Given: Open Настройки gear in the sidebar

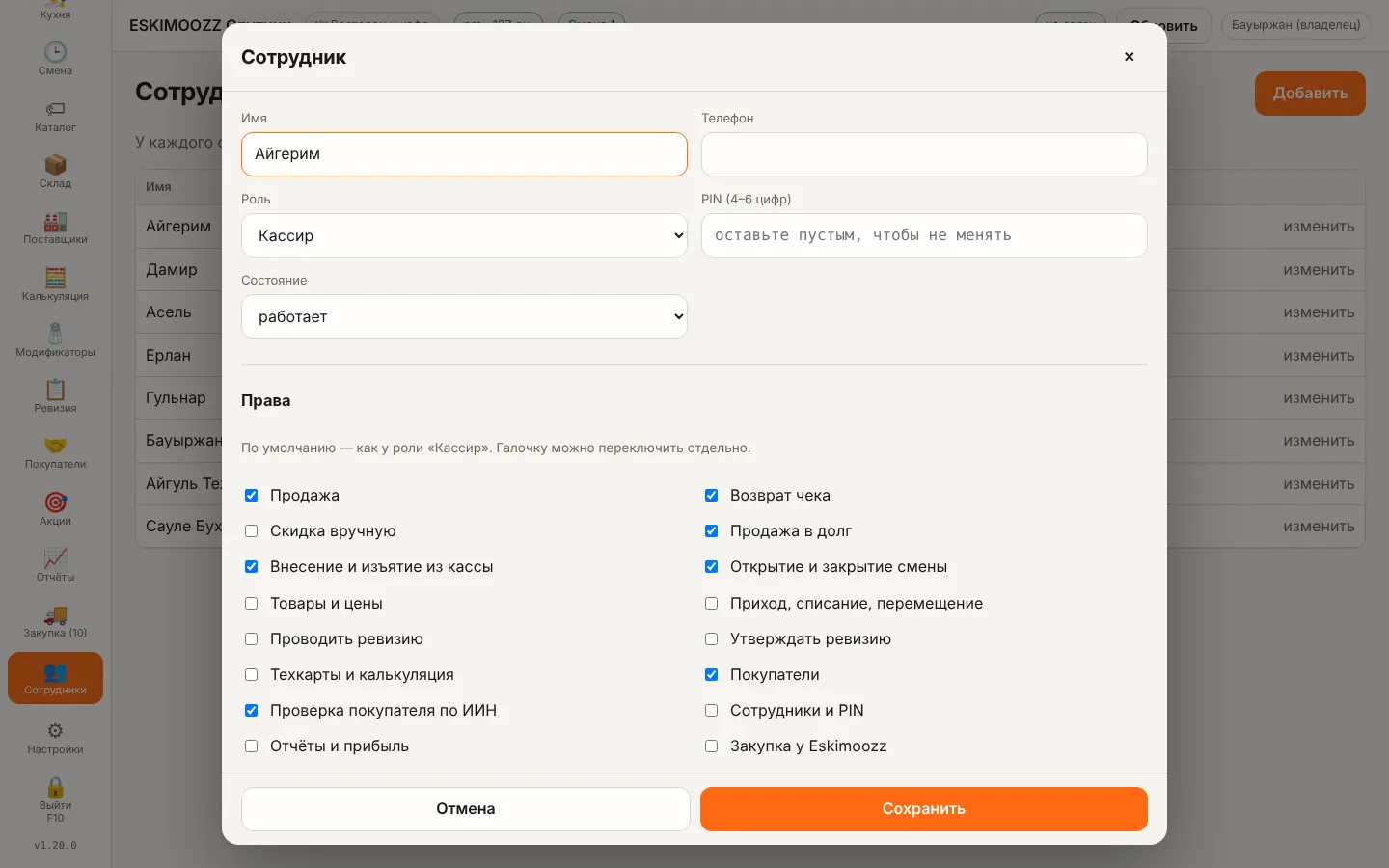Looking at the screenshot, I should click(x=55, y=738).
